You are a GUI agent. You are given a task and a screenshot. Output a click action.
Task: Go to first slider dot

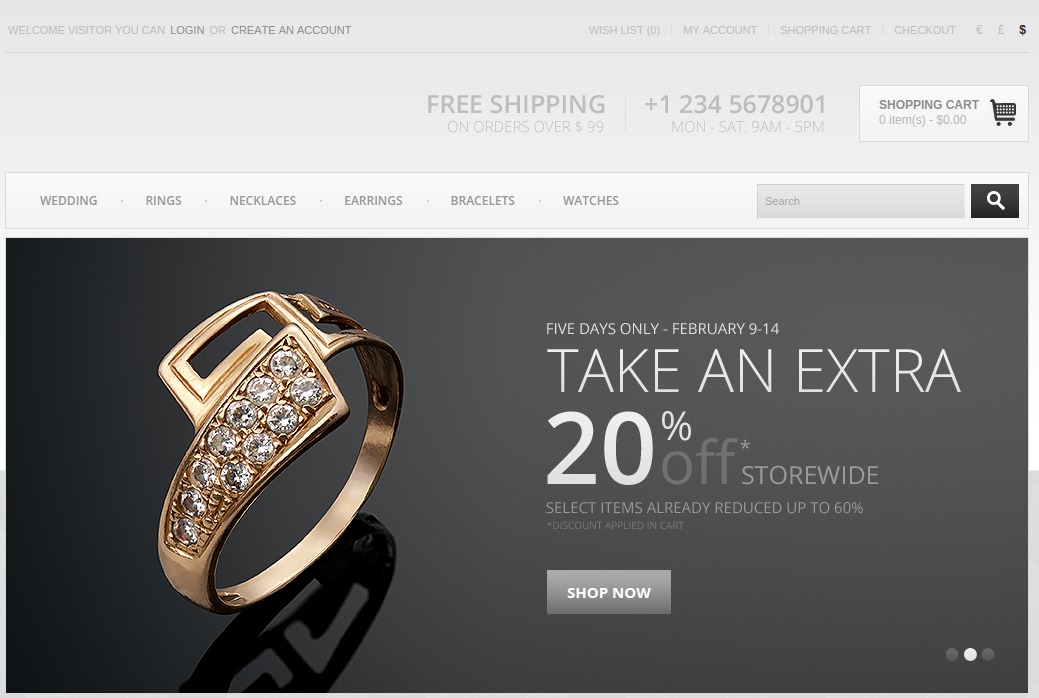pos(952,654)
